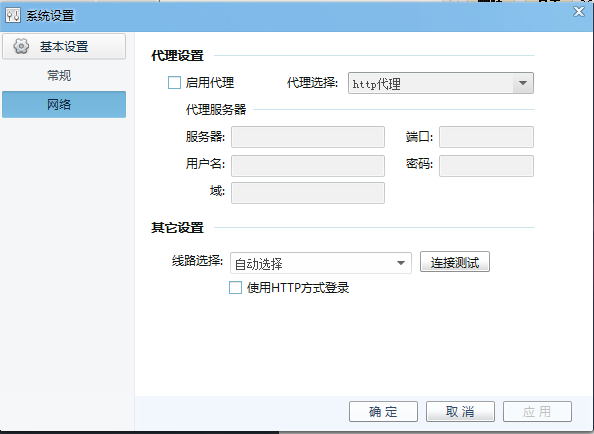This screenshot has width=594, height=434.
Task: Click the 域 input field
Action: point(308,193)
